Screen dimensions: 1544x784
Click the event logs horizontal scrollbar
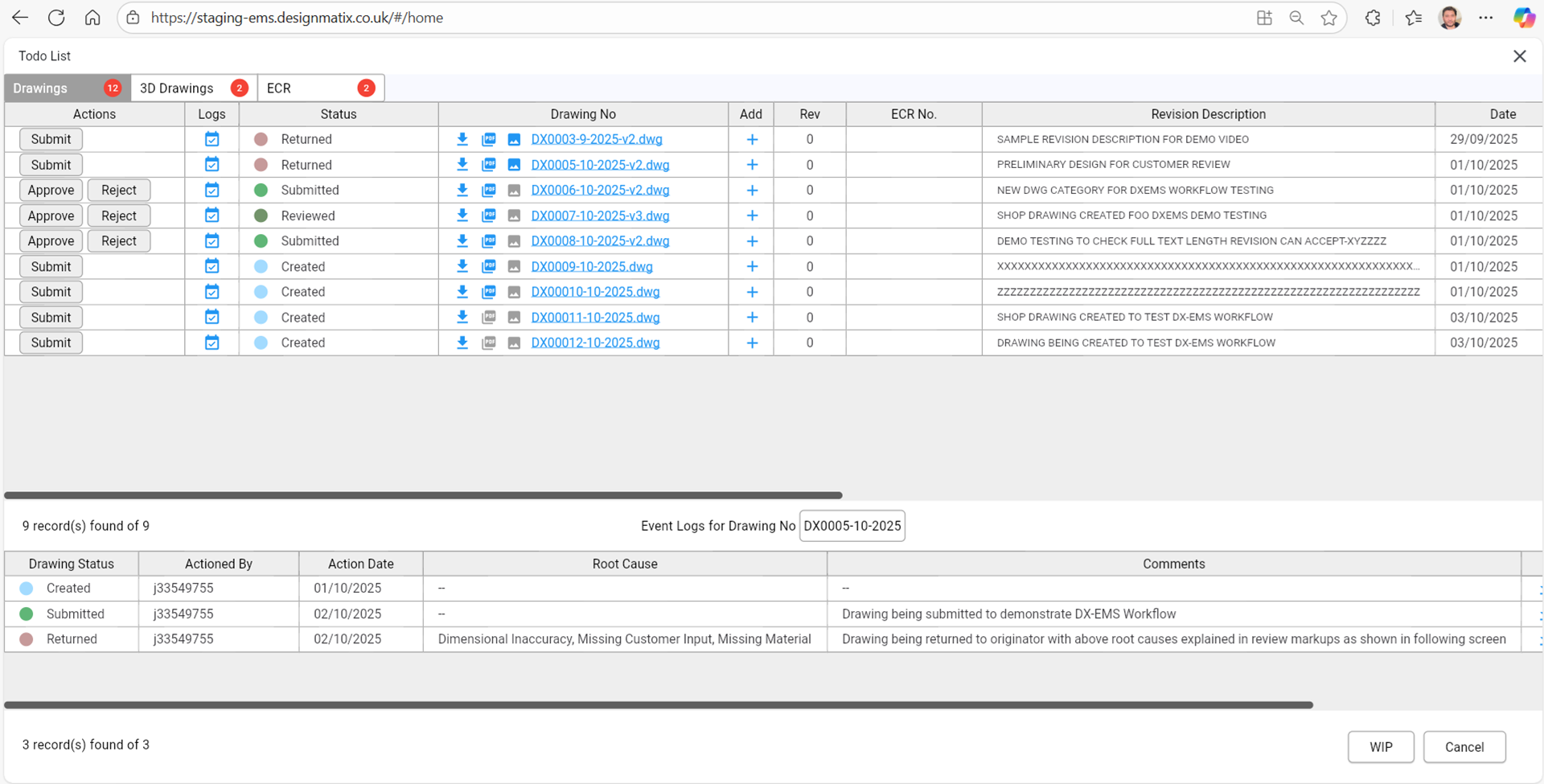[x=658, y=705]
